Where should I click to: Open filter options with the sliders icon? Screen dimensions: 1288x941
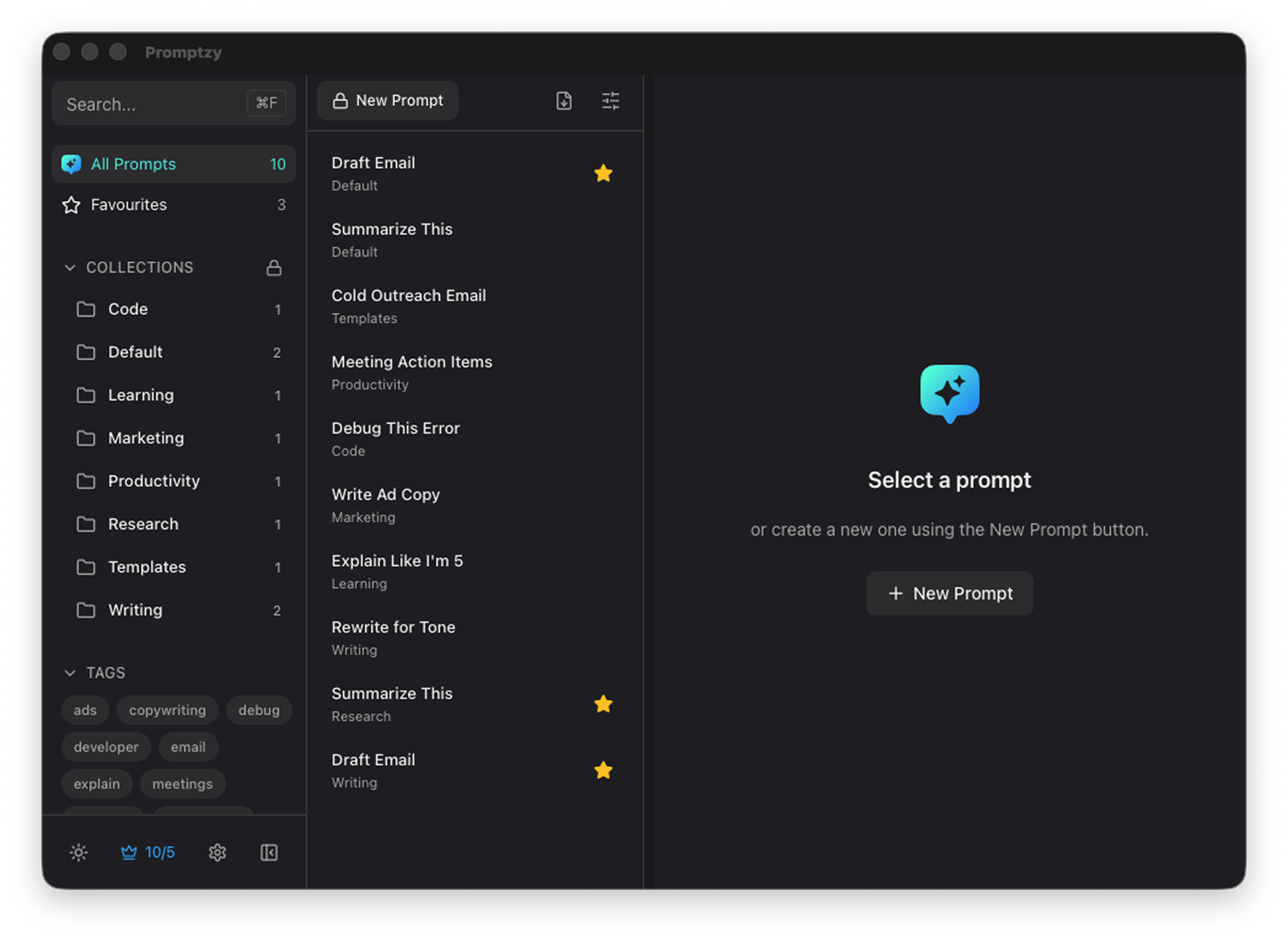(x=610, y=101)
